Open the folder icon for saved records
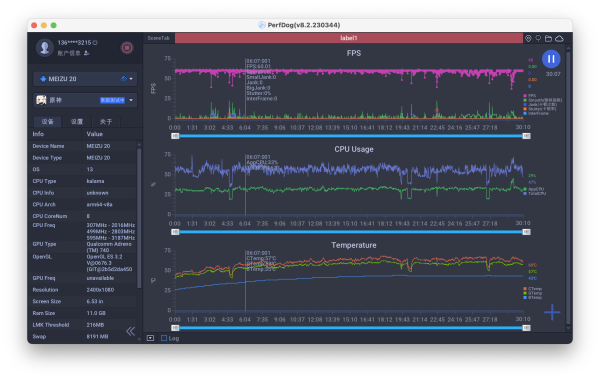Image resolution: width=600 pixels, height=380 pixels. pyautogui.click(x=548, y=38)
